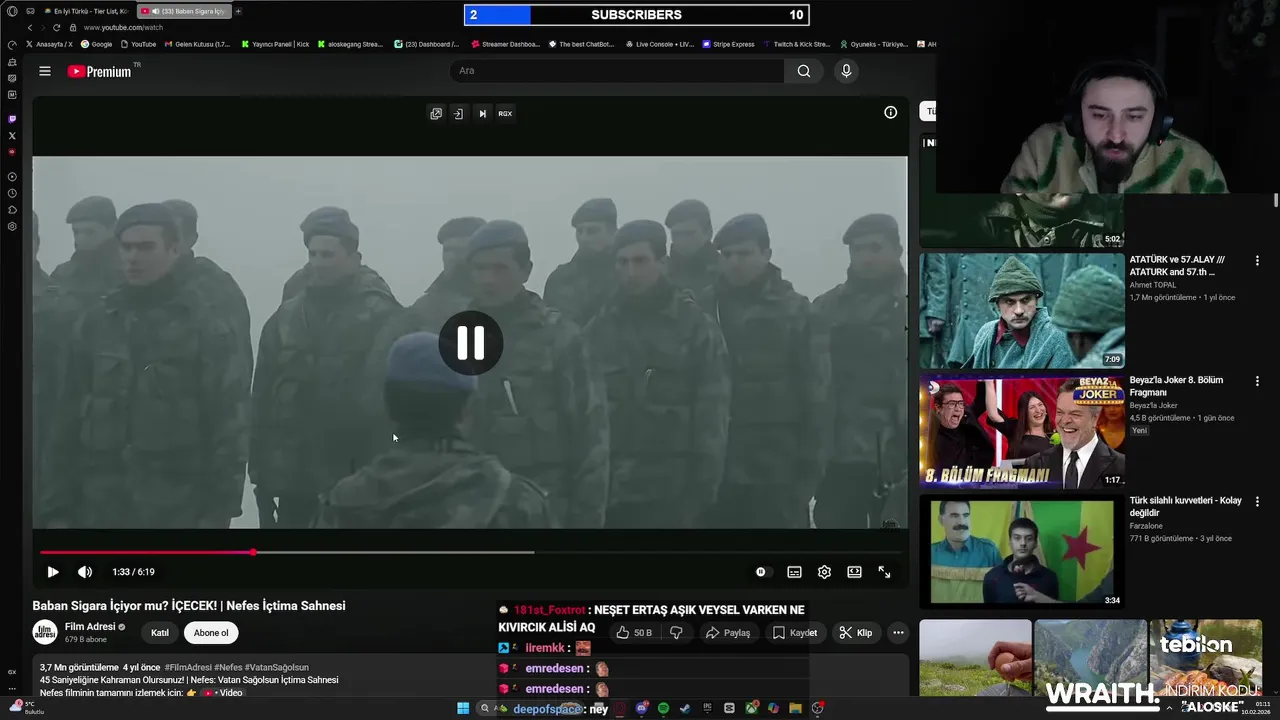Open the Windows Start button

point(463,708)
